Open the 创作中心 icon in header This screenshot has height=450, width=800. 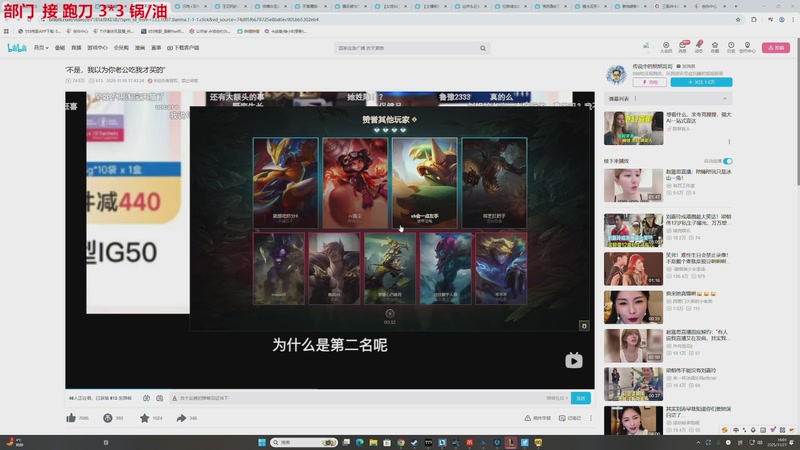point(747,47)
